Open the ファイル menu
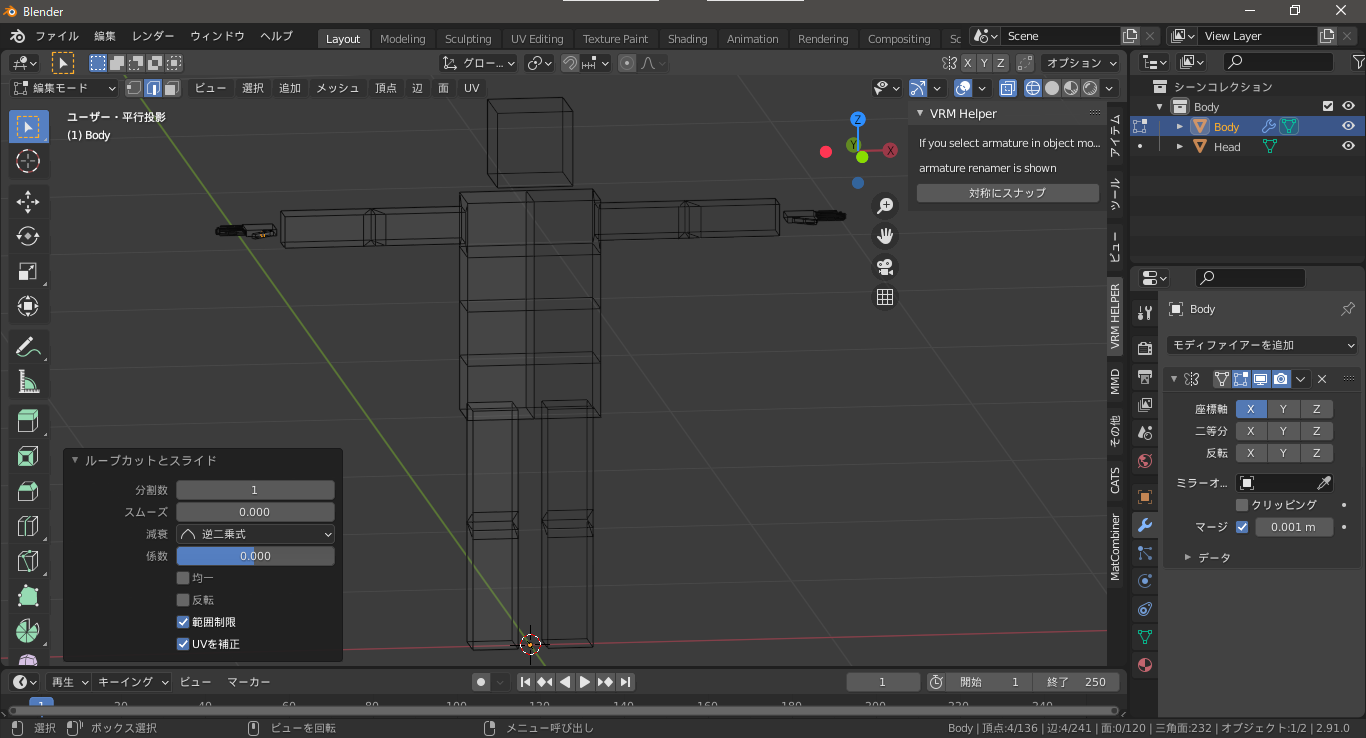1366x738 pixels. [57, 36]
